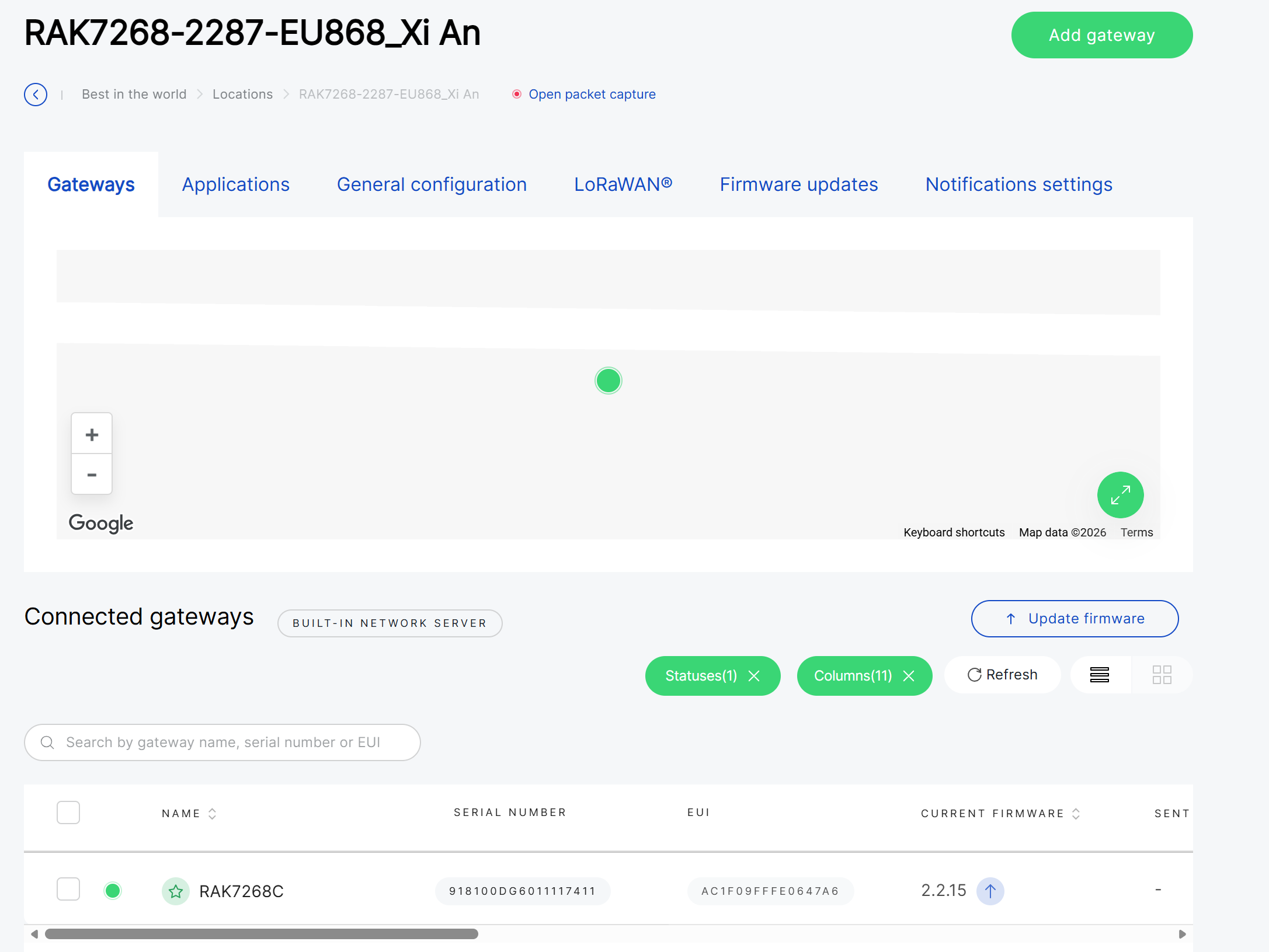Open the Firmware updates tab
This screenshot has width=1269, height=952.
point(799,184)
